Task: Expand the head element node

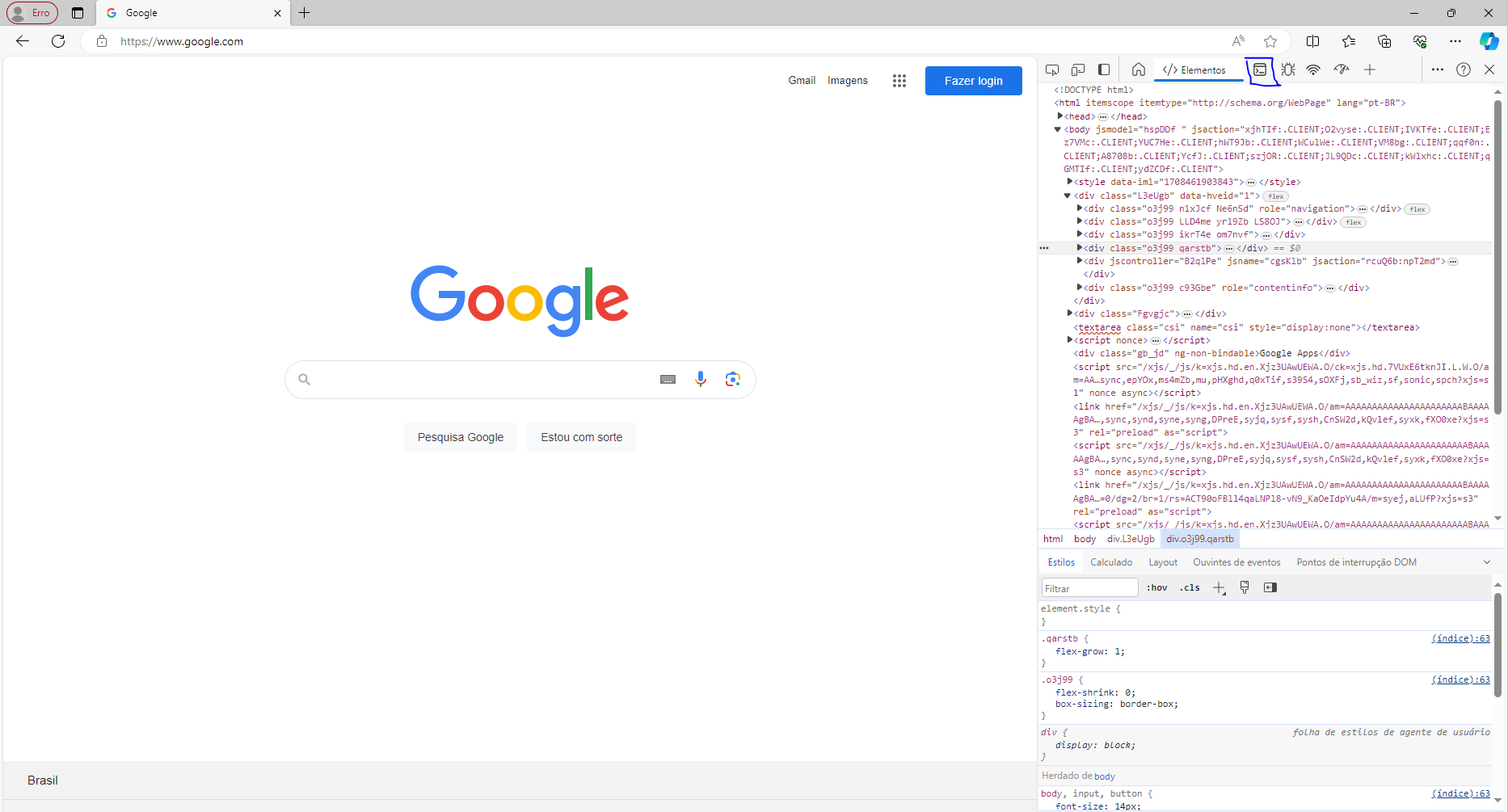Action: [1059, 116]
